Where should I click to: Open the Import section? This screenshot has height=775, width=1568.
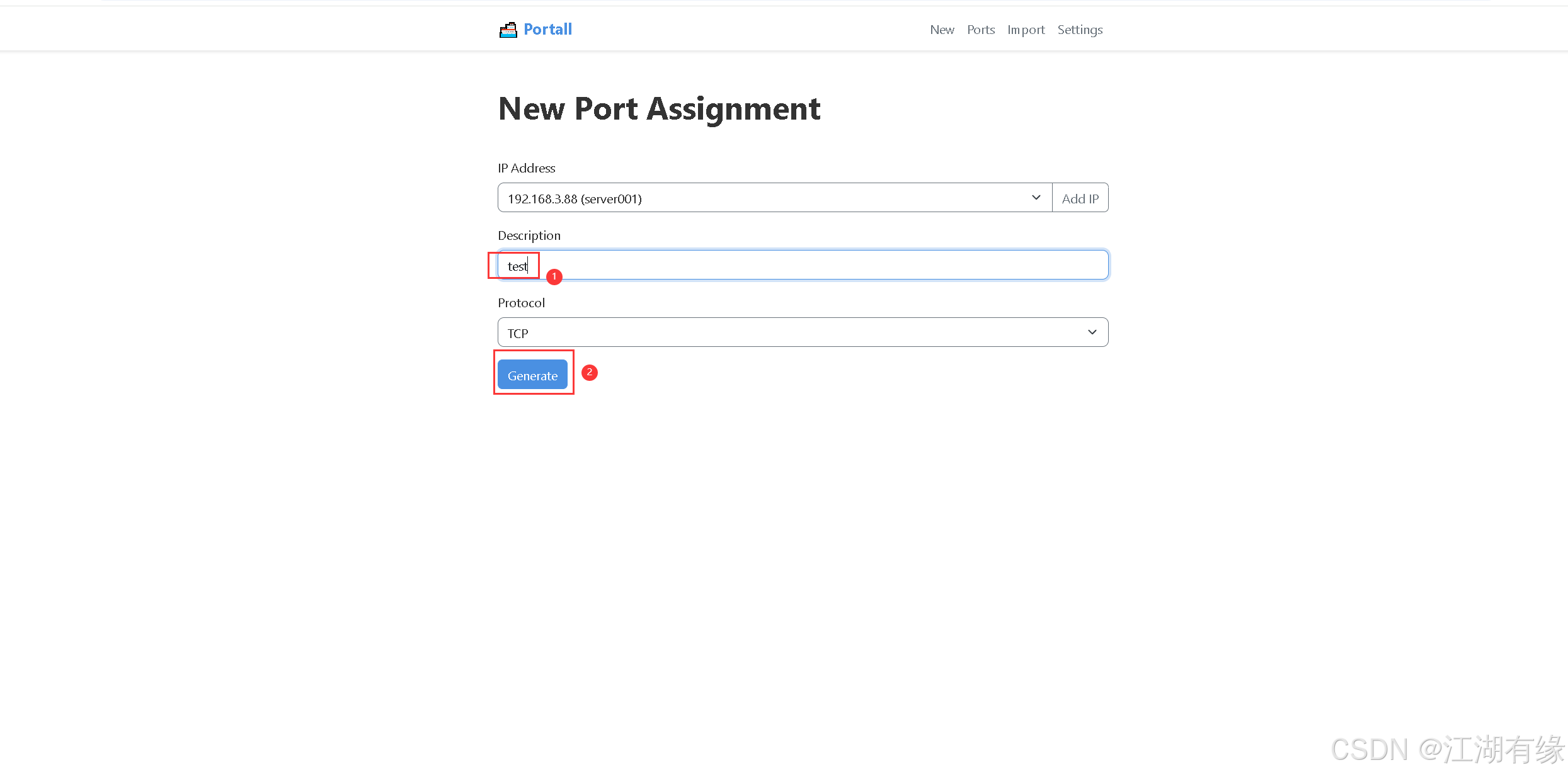(1026, 29)
